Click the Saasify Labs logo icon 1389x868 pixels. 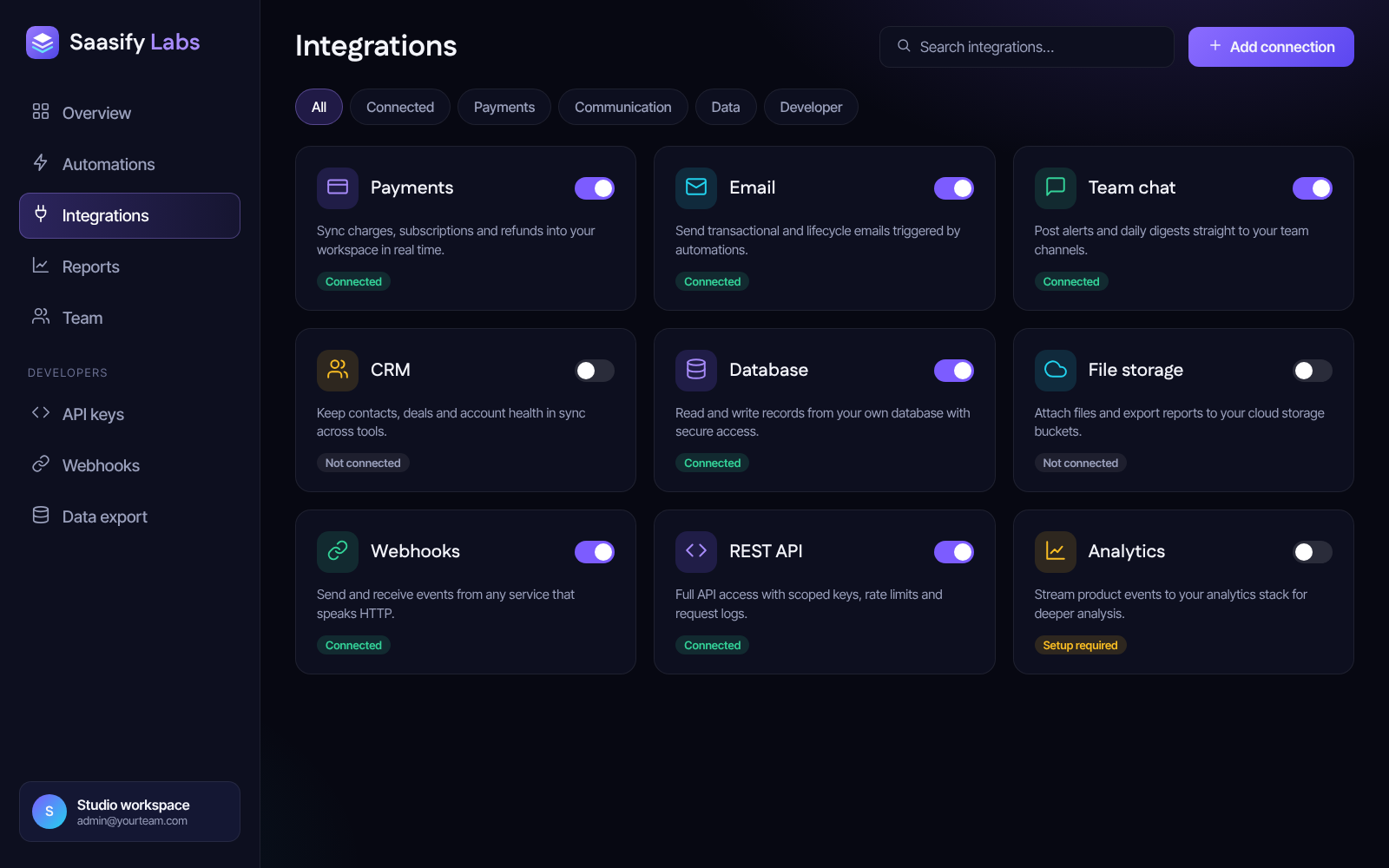pyautogui.click(x=43, y=42)
